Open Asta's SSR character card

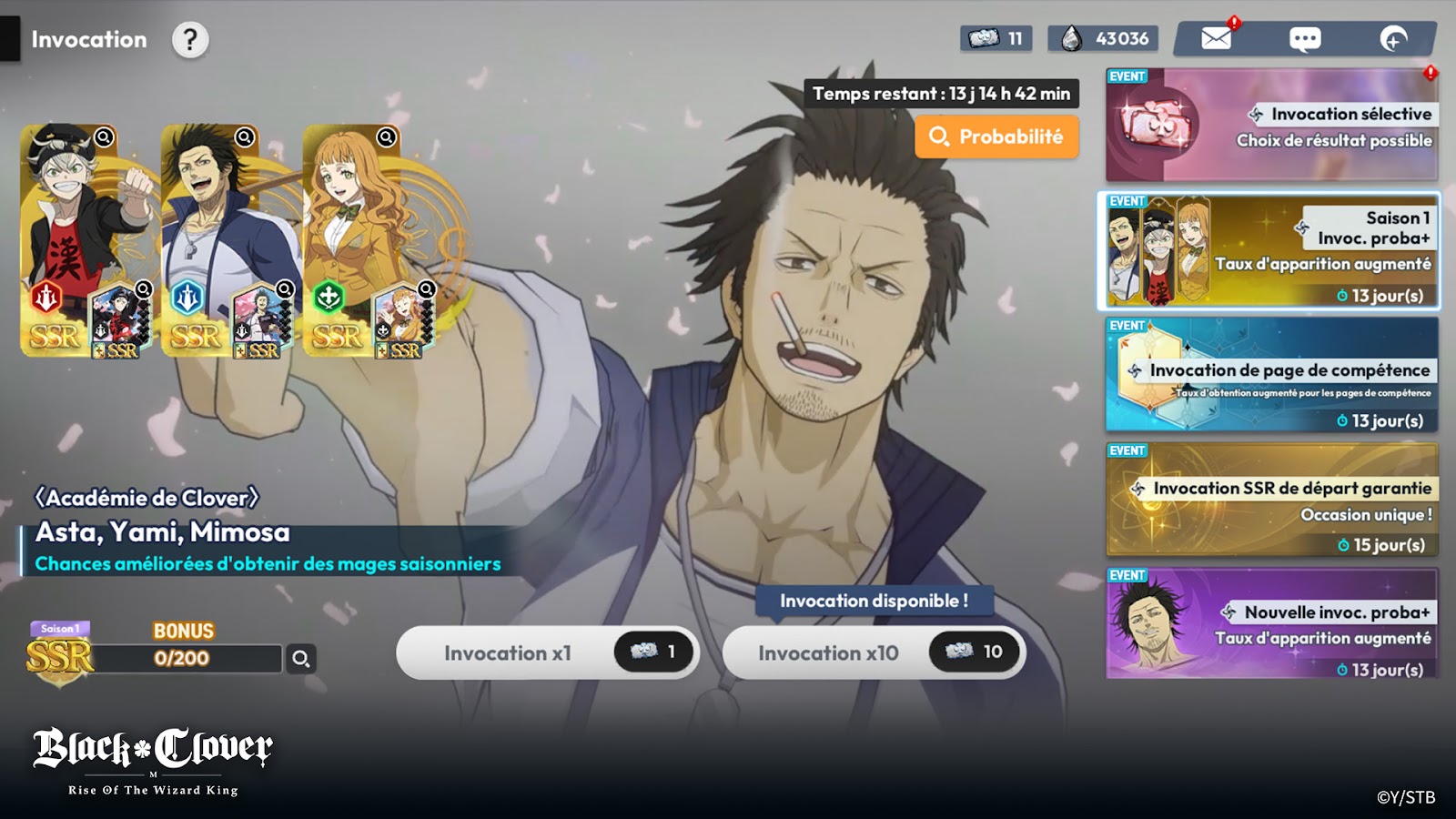pos(69,241)
